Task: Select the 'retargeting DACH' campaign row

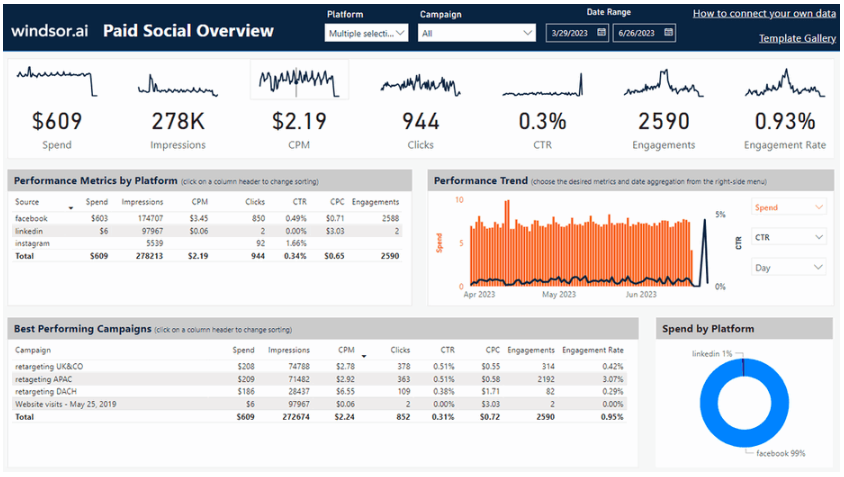Action: pos(320,391)
